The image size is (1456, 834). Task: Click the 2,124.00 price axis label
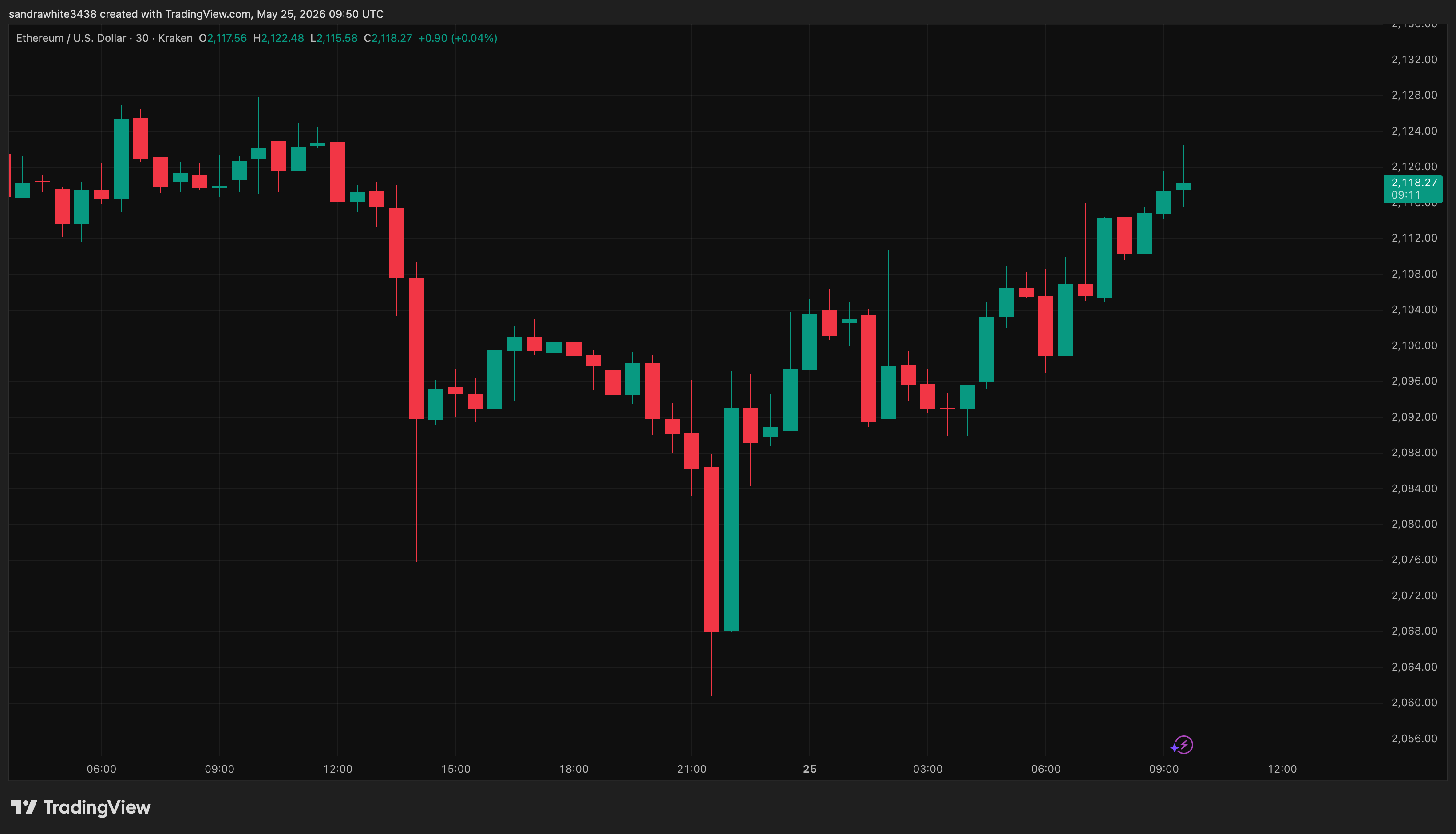(x=1414, y=131)
